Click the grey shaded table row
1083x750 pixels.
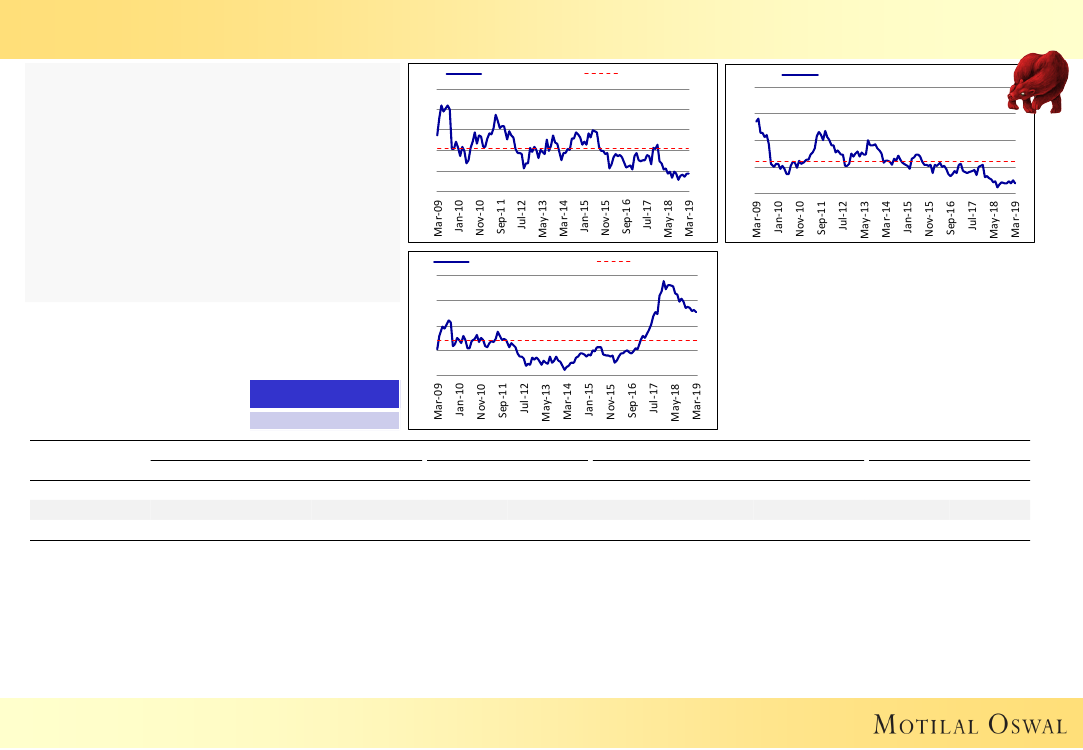530,510
